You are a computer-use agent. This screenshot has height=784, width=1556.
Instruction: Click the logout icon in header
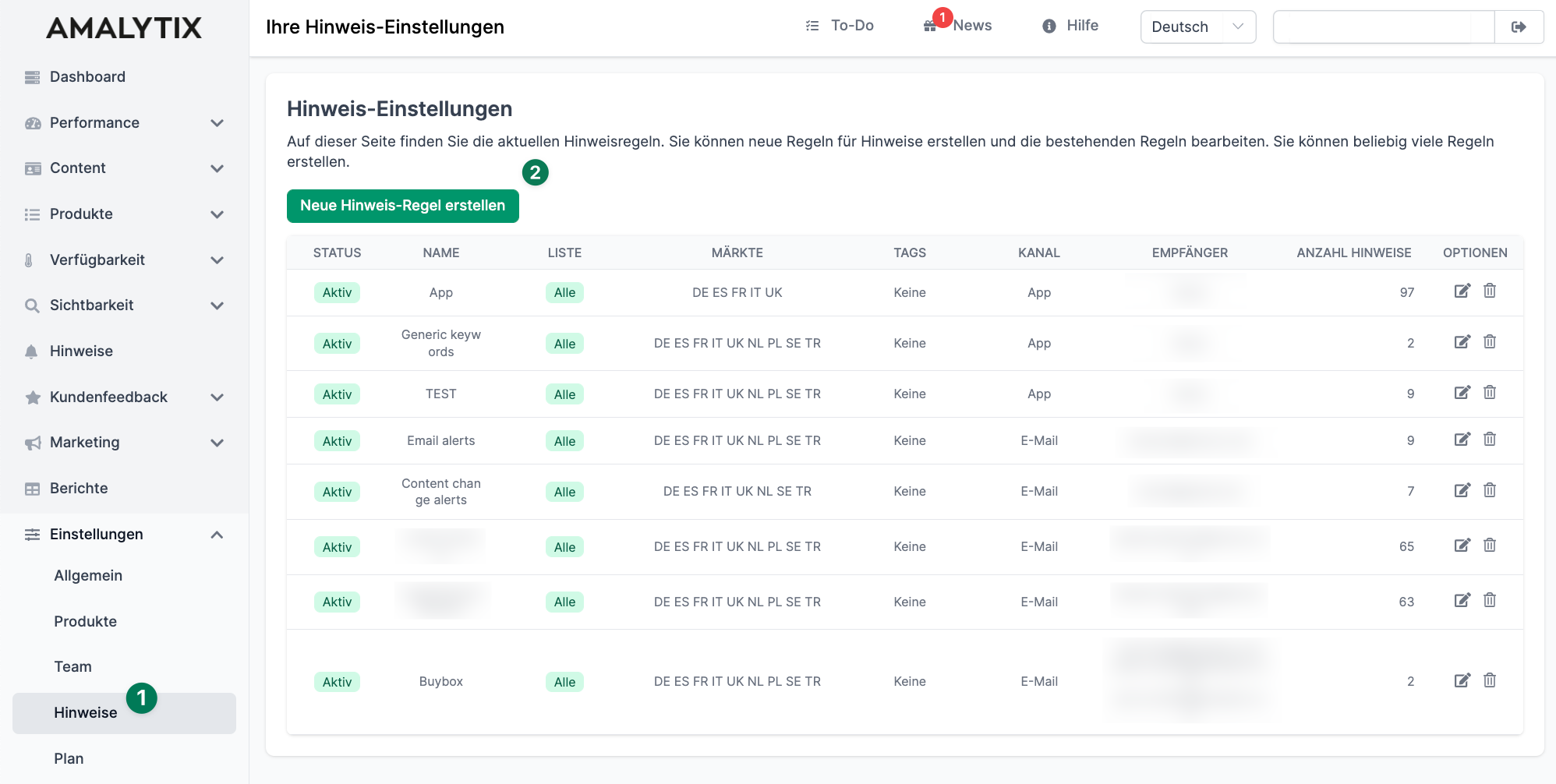click(x=1518, y=27)
